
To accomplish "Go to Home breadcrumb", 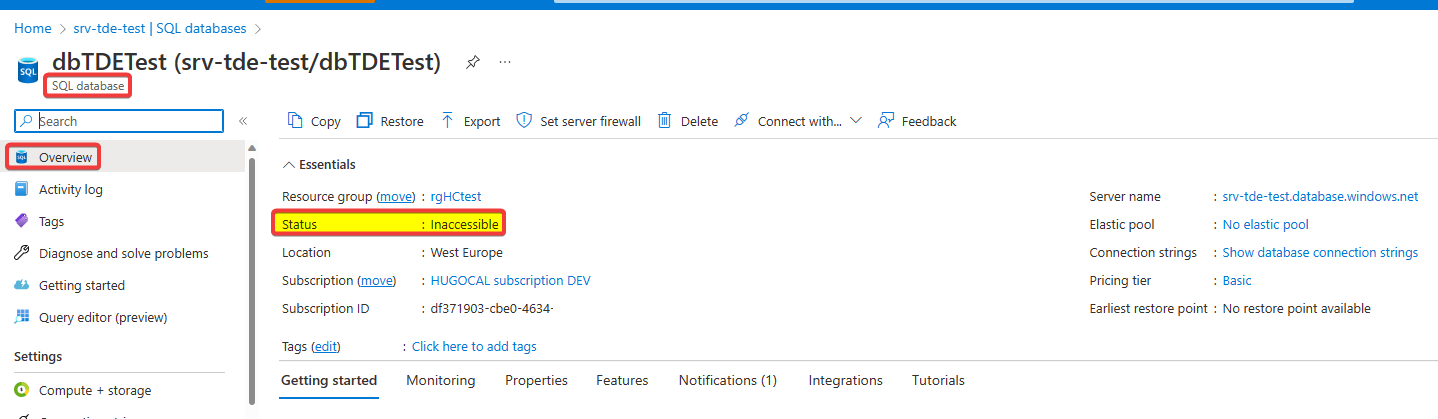I will (x=33, y=28).
